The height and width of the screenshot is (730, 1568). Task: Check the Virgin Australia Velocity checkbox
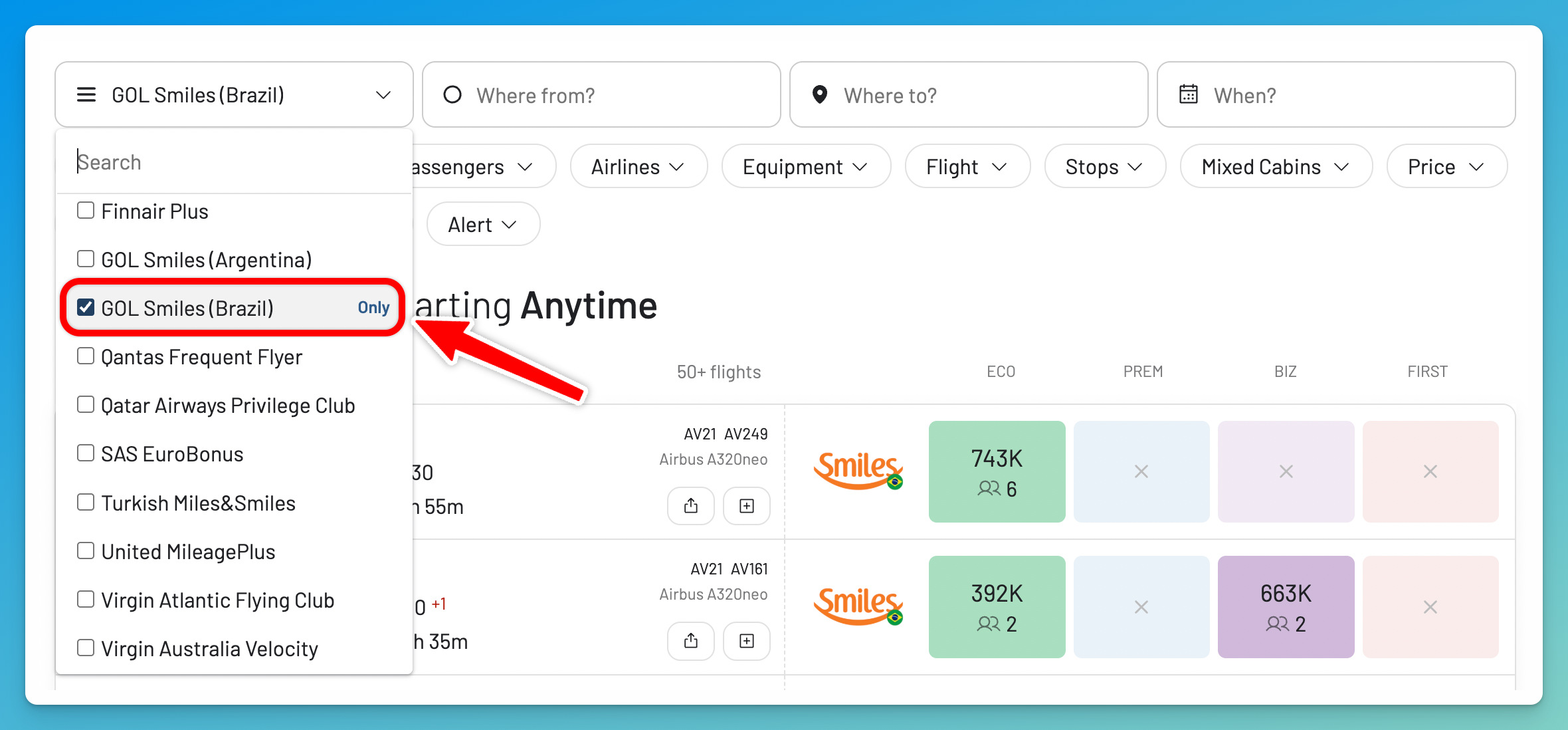[86, 648]
